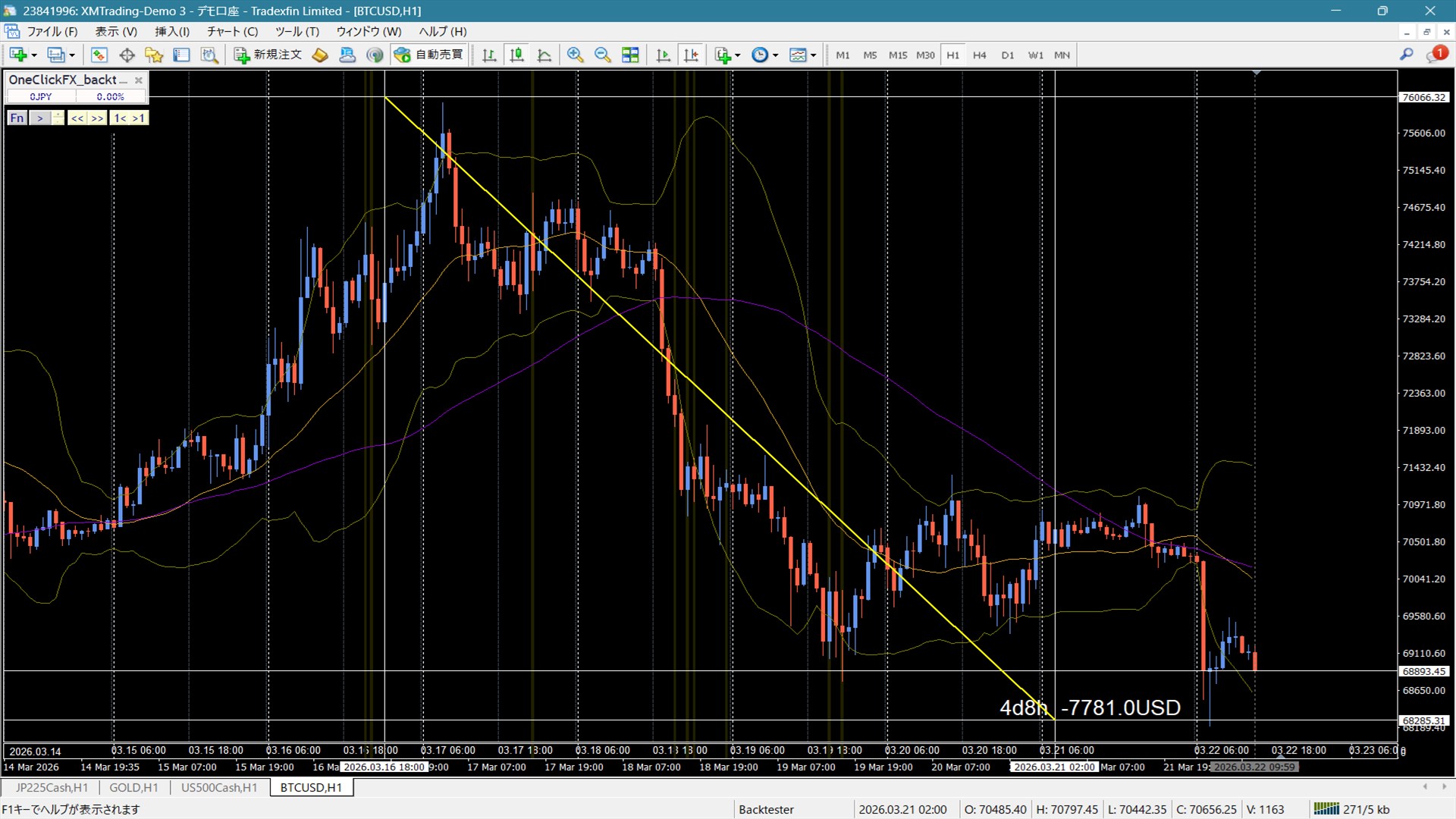Viewport: 1456px width, 819px height.
Task: Toggle the 自動売買 auto trading button
Action: pos(429,55)
